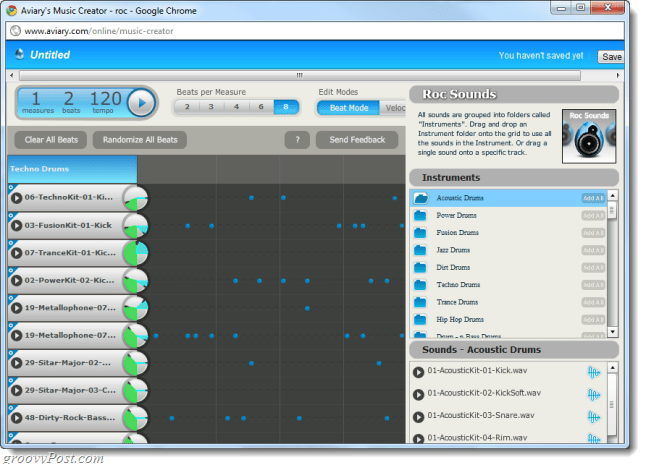Select the Trance Drums folder icon
Viewport: 645px width, 464px height.
(420, 302)
